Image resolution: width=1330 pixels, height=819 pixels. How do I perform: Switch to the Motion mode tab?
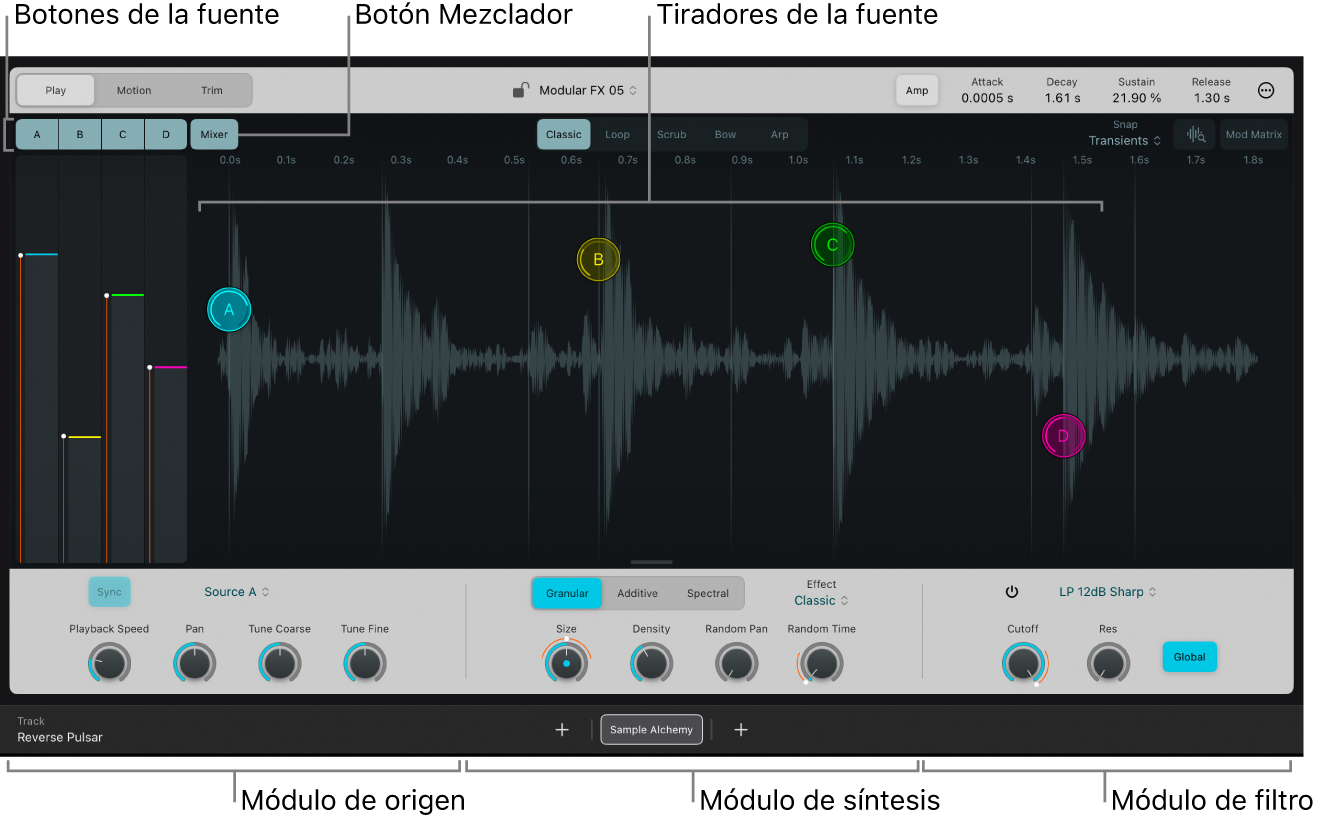point(134,90)
